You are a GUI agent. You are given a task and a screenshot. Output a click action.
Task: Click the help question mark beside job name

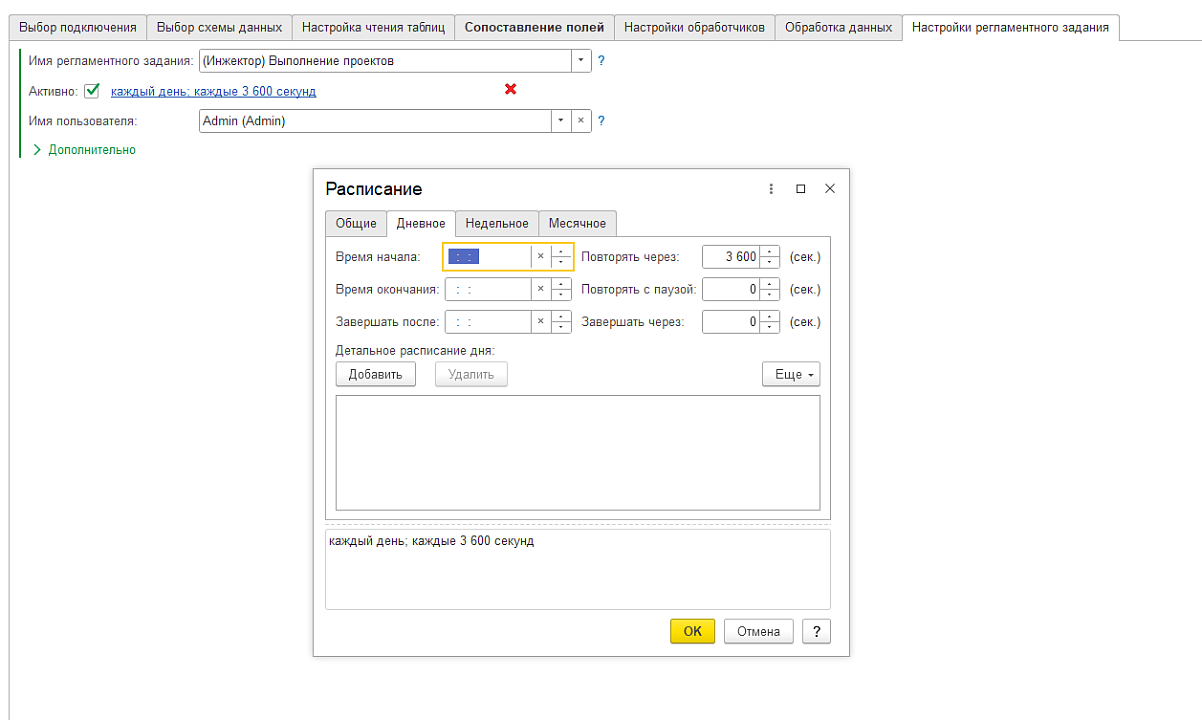pyautogui.click(x=601, y=61)
